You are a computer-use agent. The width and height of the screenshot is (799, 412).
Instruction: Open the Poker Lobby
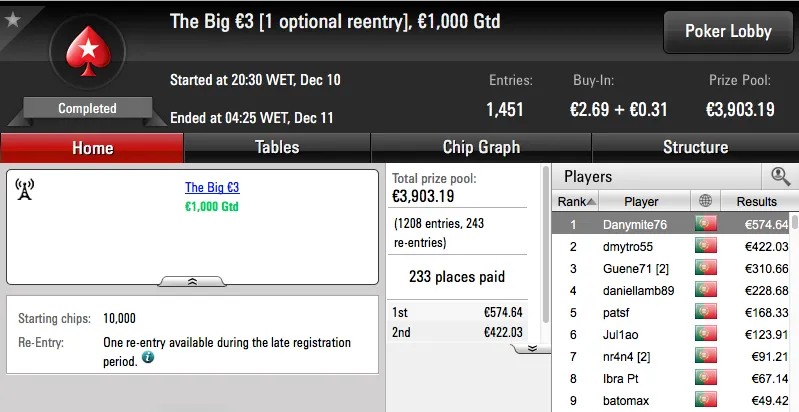728,32
